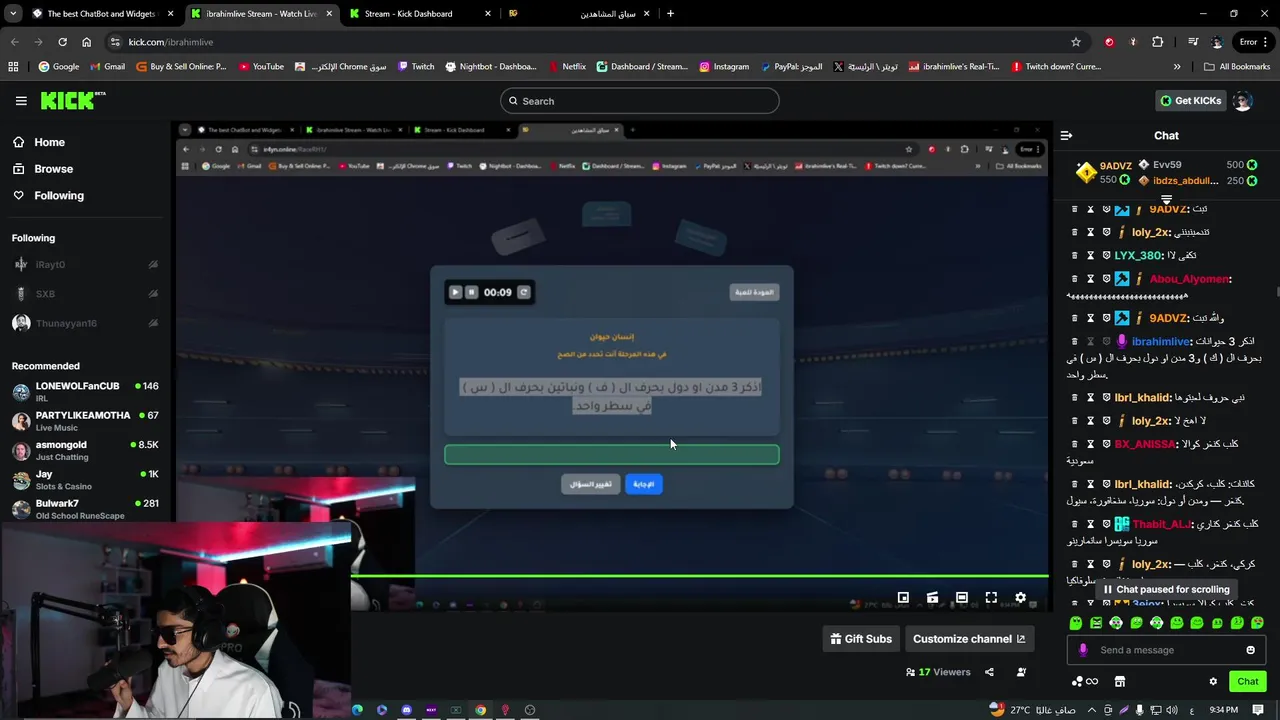
Task: Click Chrome icon in taskbar
Action: tap(480, 710)
